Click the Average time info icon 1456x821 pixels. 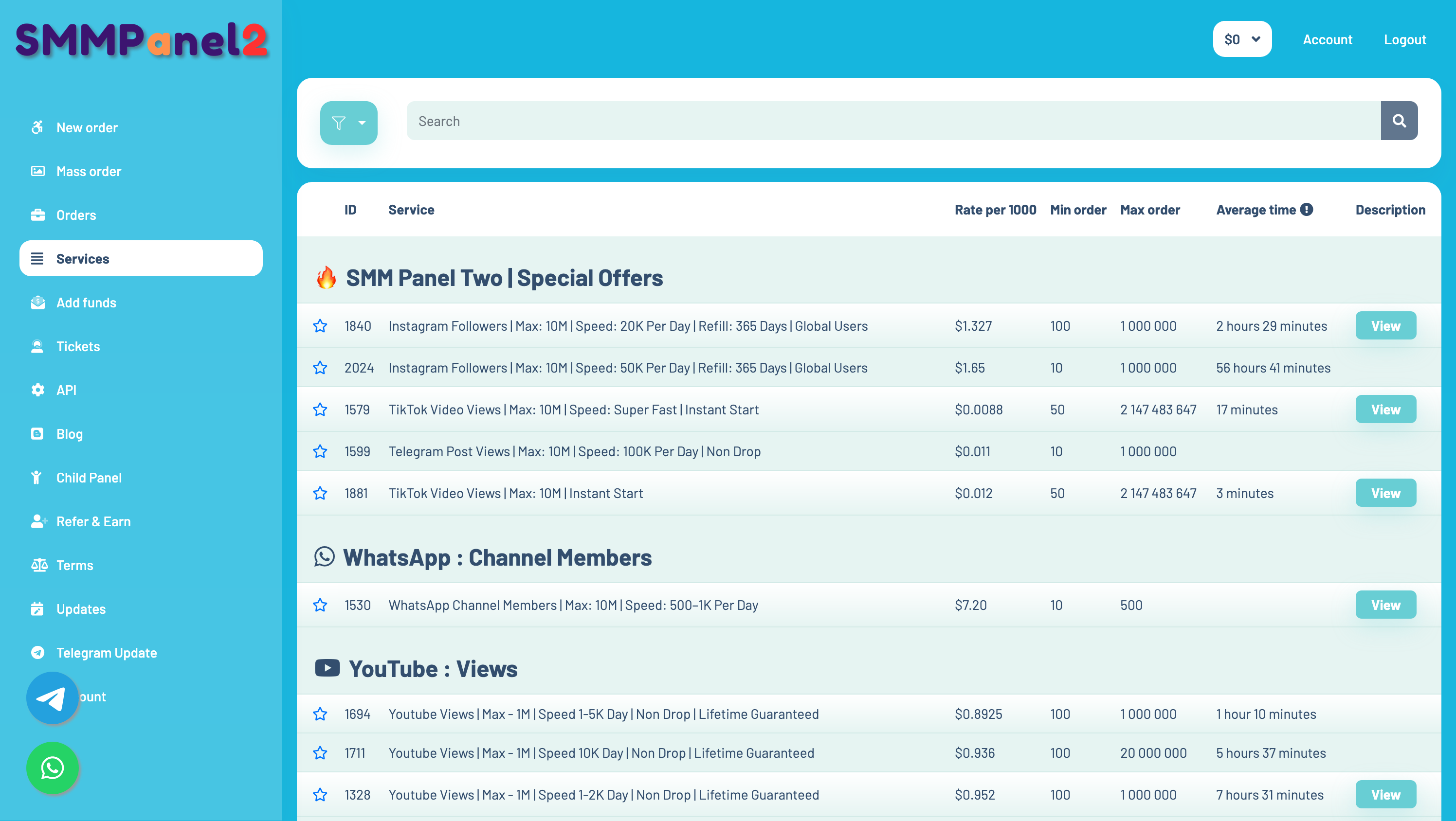pos(1306,210)
